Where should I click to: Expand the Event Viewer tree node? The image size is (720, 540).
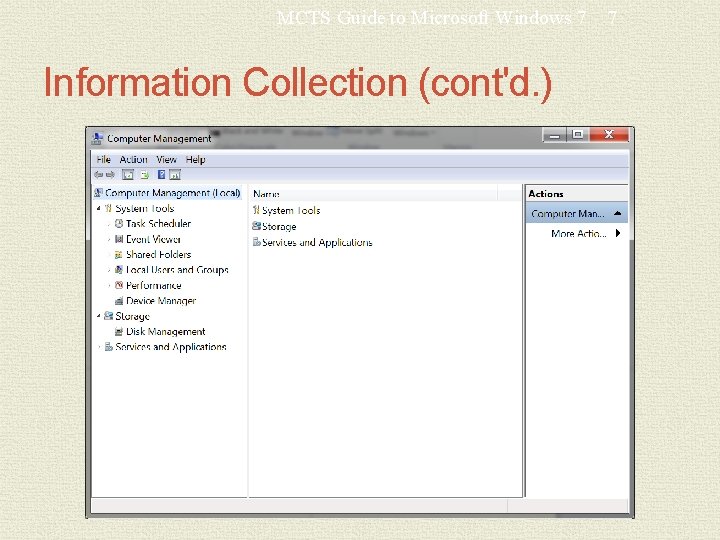click(109, 239)
